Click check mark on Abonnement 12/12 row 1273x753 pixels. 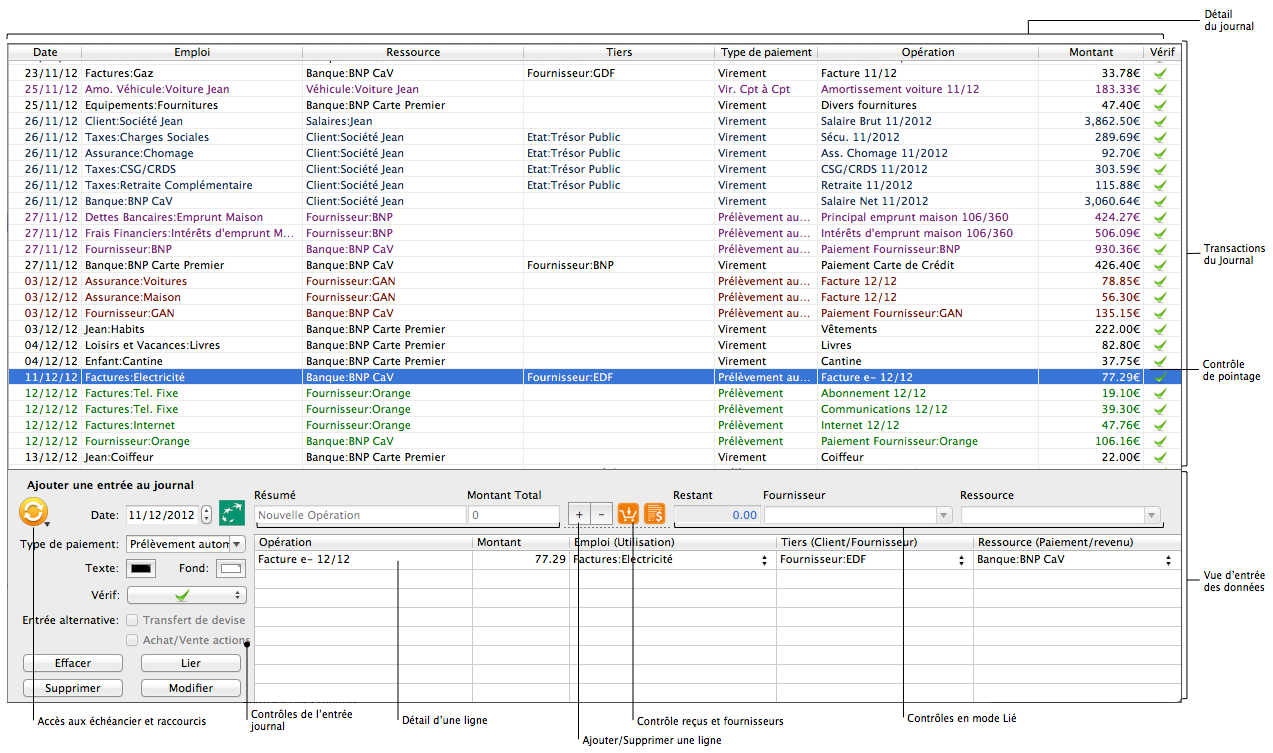click(1161, 393)
